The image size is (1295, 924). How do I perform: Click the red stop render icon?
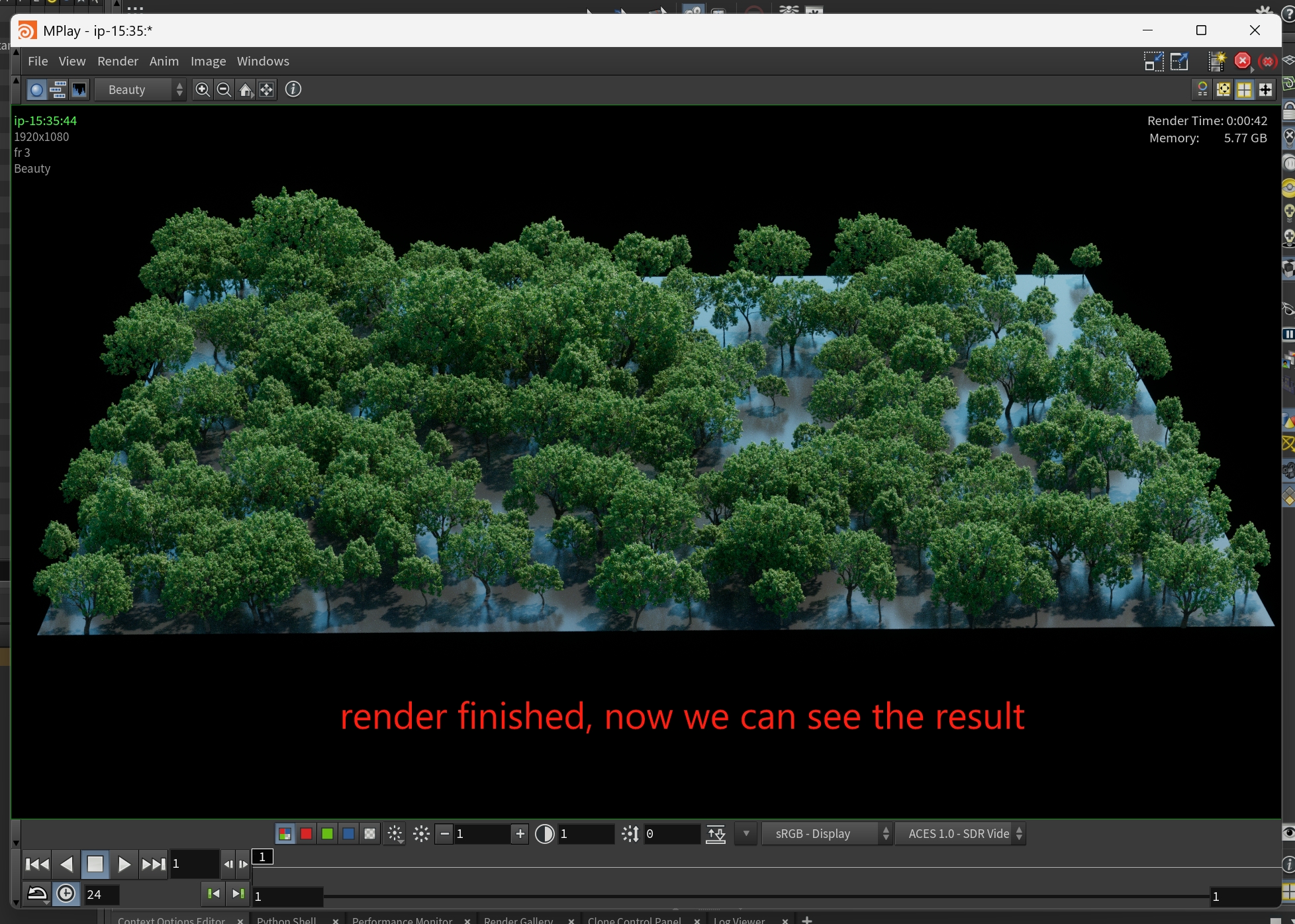point(1243,61)
